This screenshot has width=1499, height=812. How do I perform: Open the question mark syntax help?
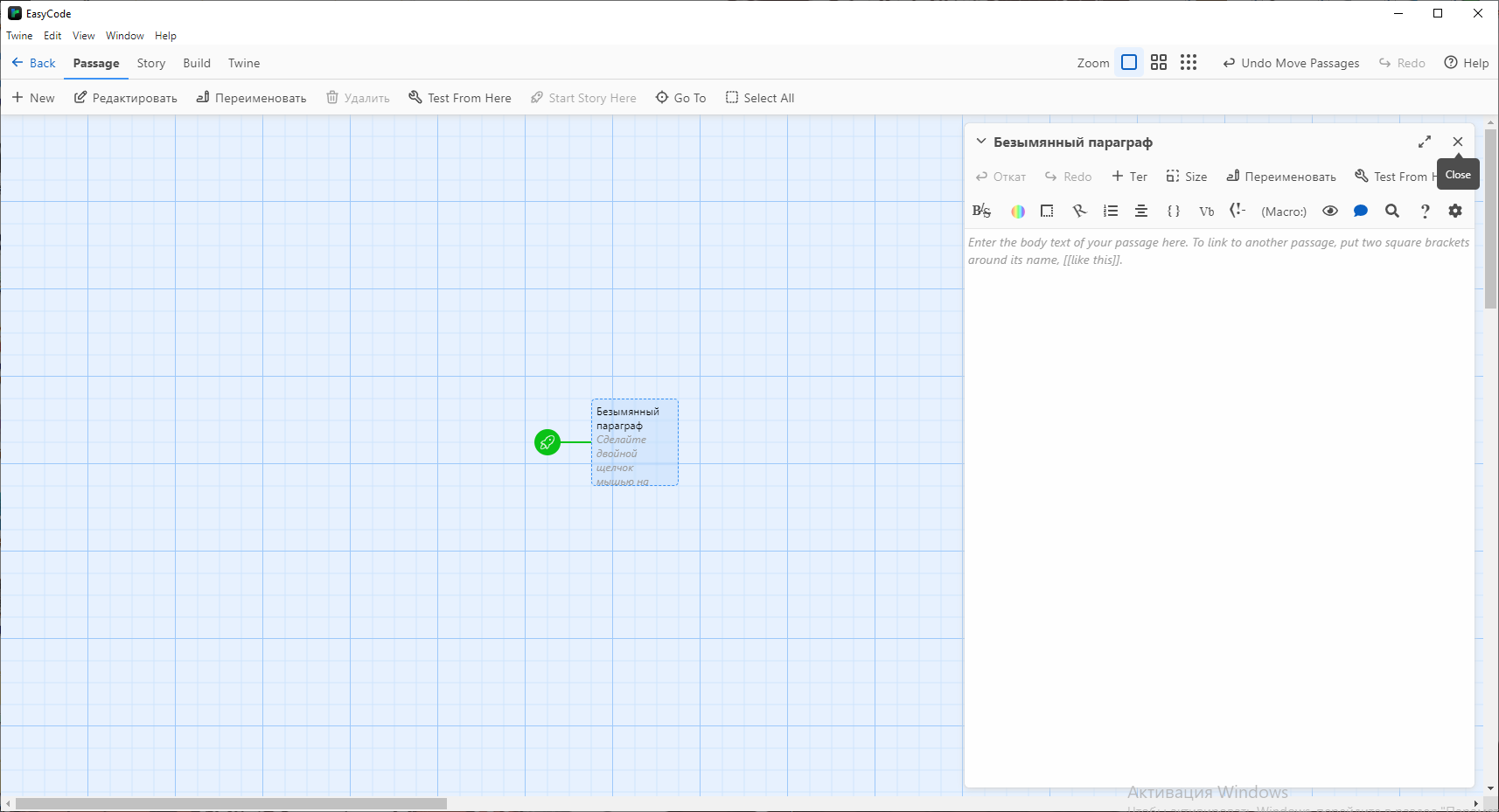1425,211
